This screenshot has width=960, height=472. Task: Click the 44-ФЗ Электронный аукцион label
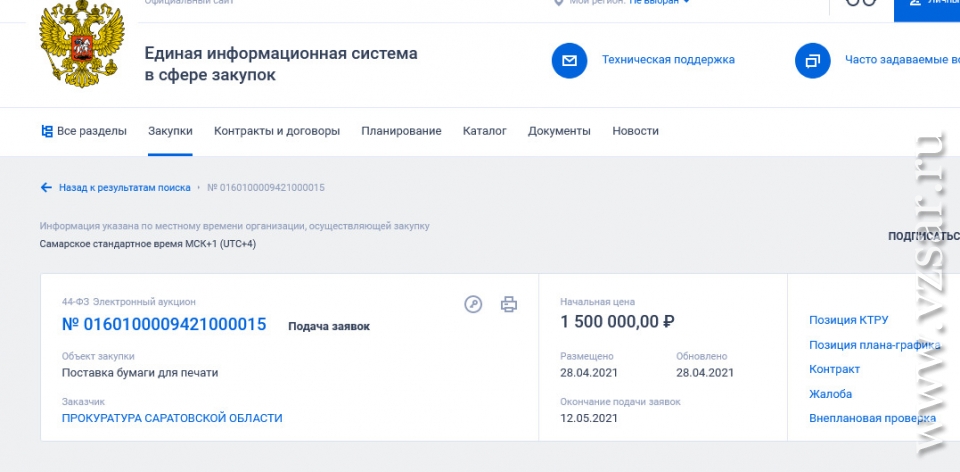[129, 301]
